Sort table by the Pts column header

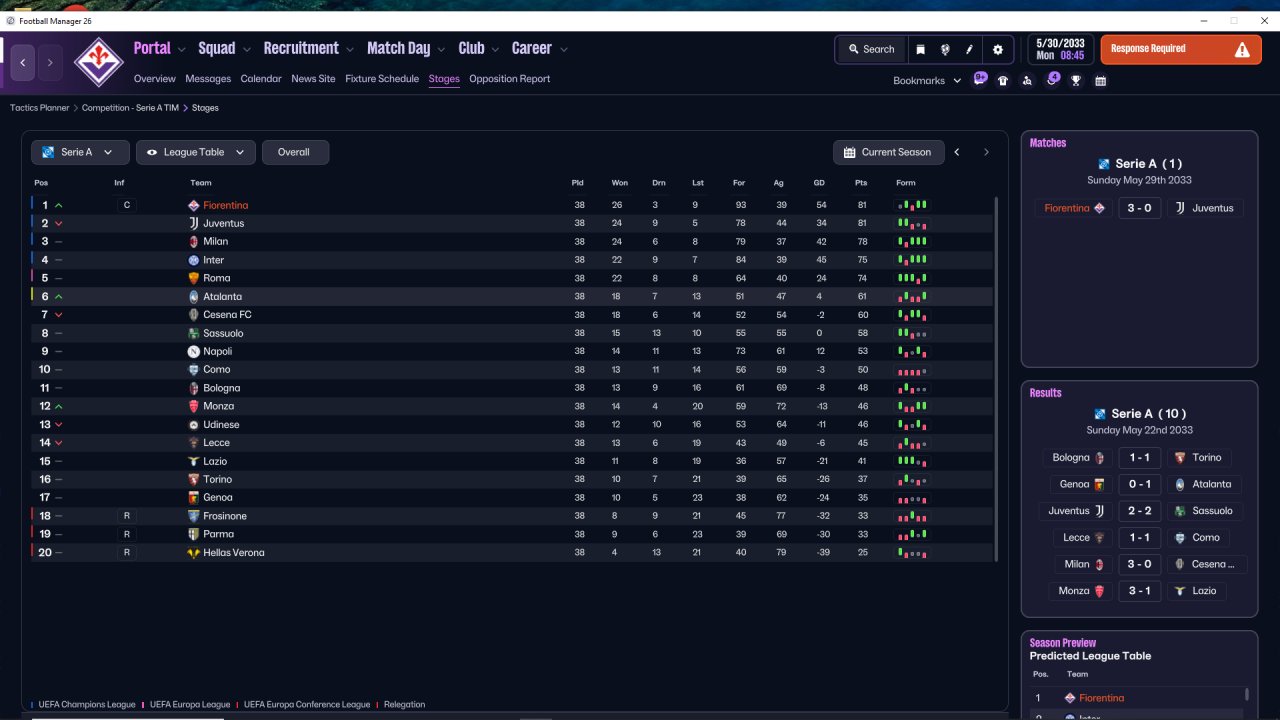click(861, 183)
